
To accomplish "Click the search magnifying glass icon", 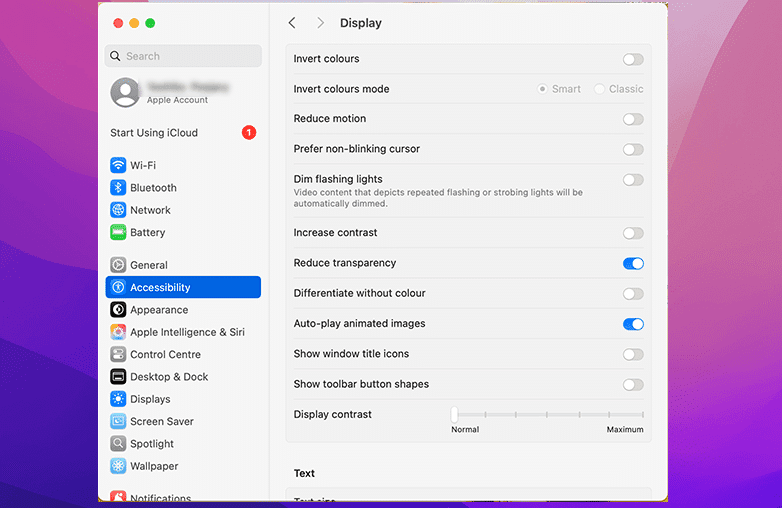I will coord(115,56).
